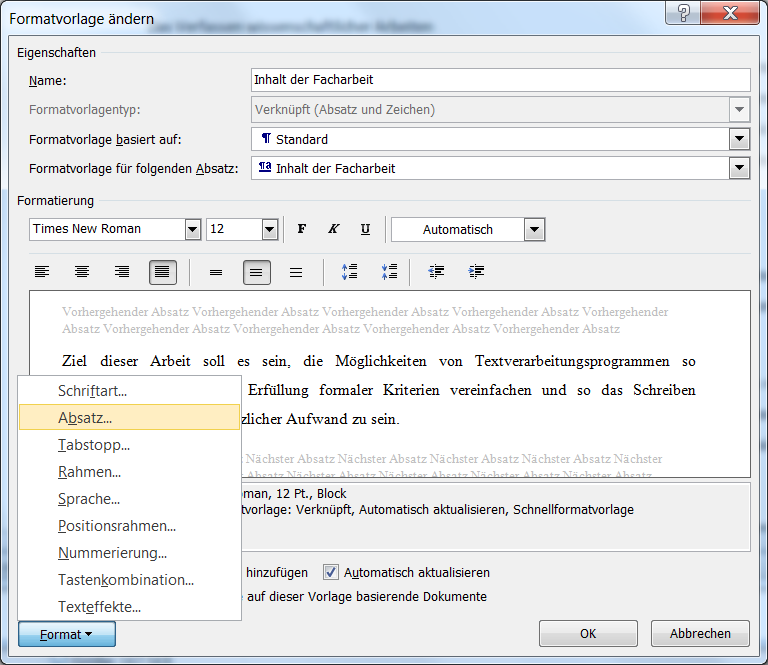Choose Tabstopp... menu entry
The image size is (768, 665).
coord(129,445)
